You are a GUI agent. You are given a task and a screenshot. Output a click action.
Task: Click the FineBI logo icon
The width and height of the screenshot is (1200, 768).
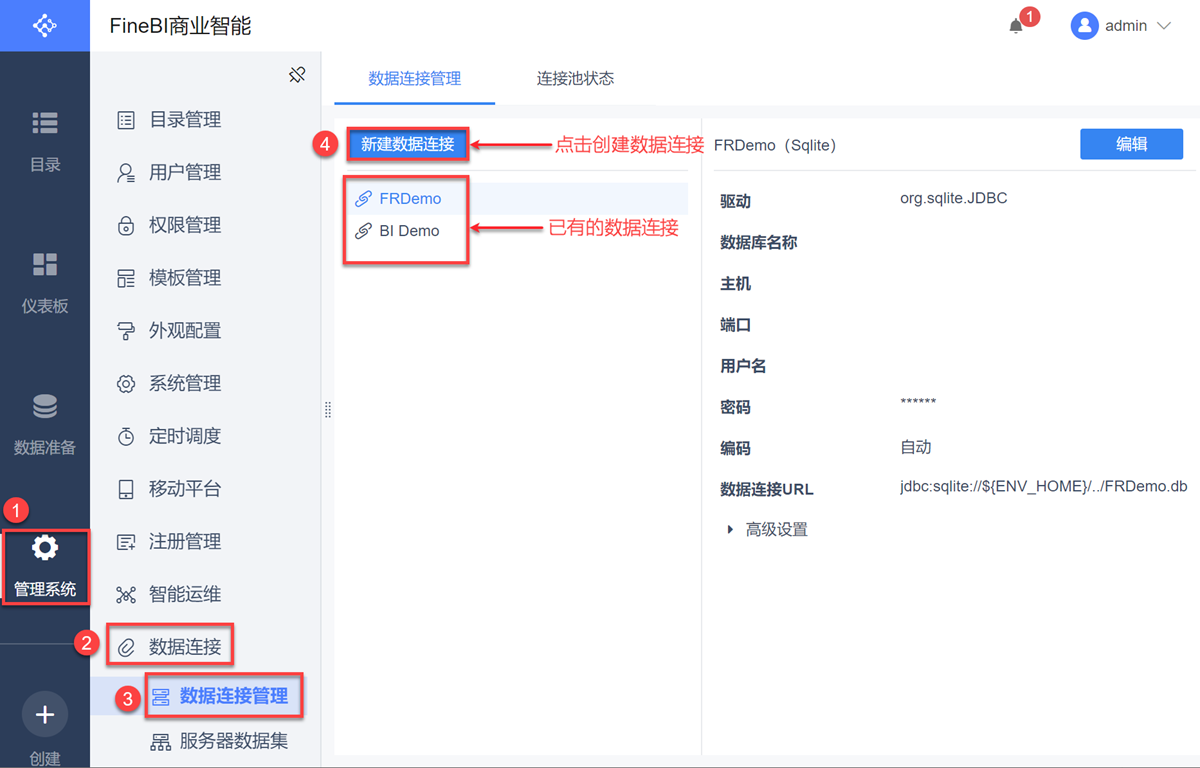[45, 25]
